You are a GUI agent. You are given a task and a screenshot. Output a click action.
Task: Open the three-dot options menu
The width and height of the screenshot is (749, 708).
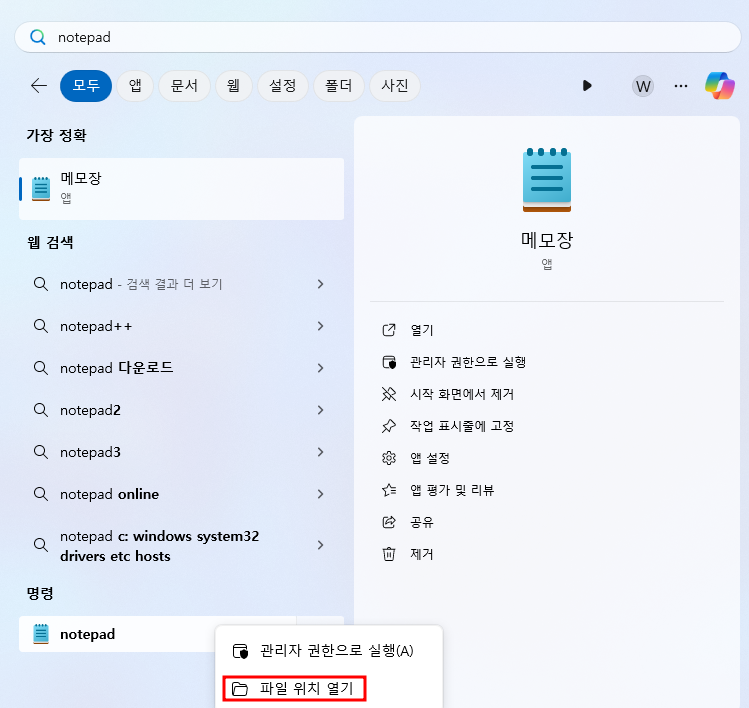click(x=681, y=86)
